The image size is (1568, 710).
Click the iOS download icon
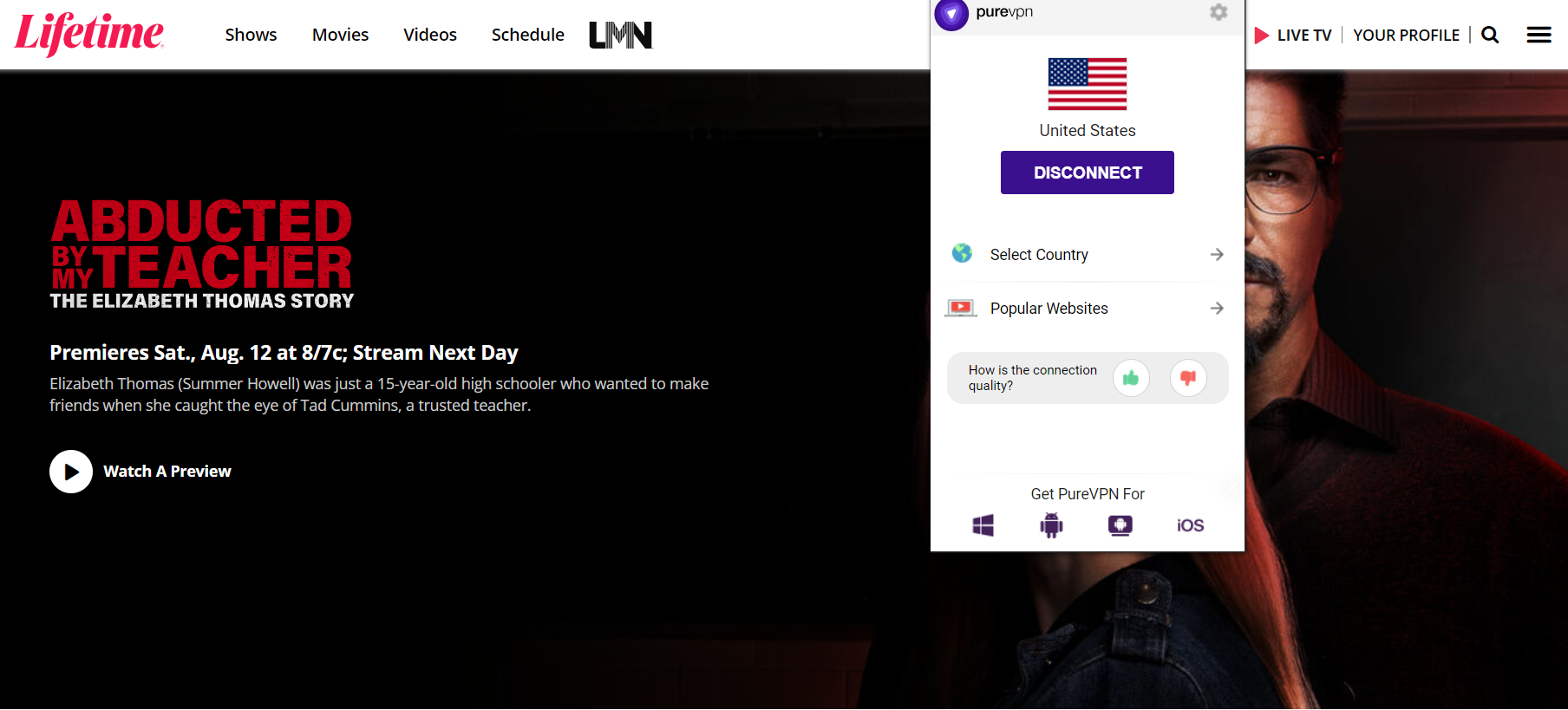pyautogui.click(x=1190, y=525)
